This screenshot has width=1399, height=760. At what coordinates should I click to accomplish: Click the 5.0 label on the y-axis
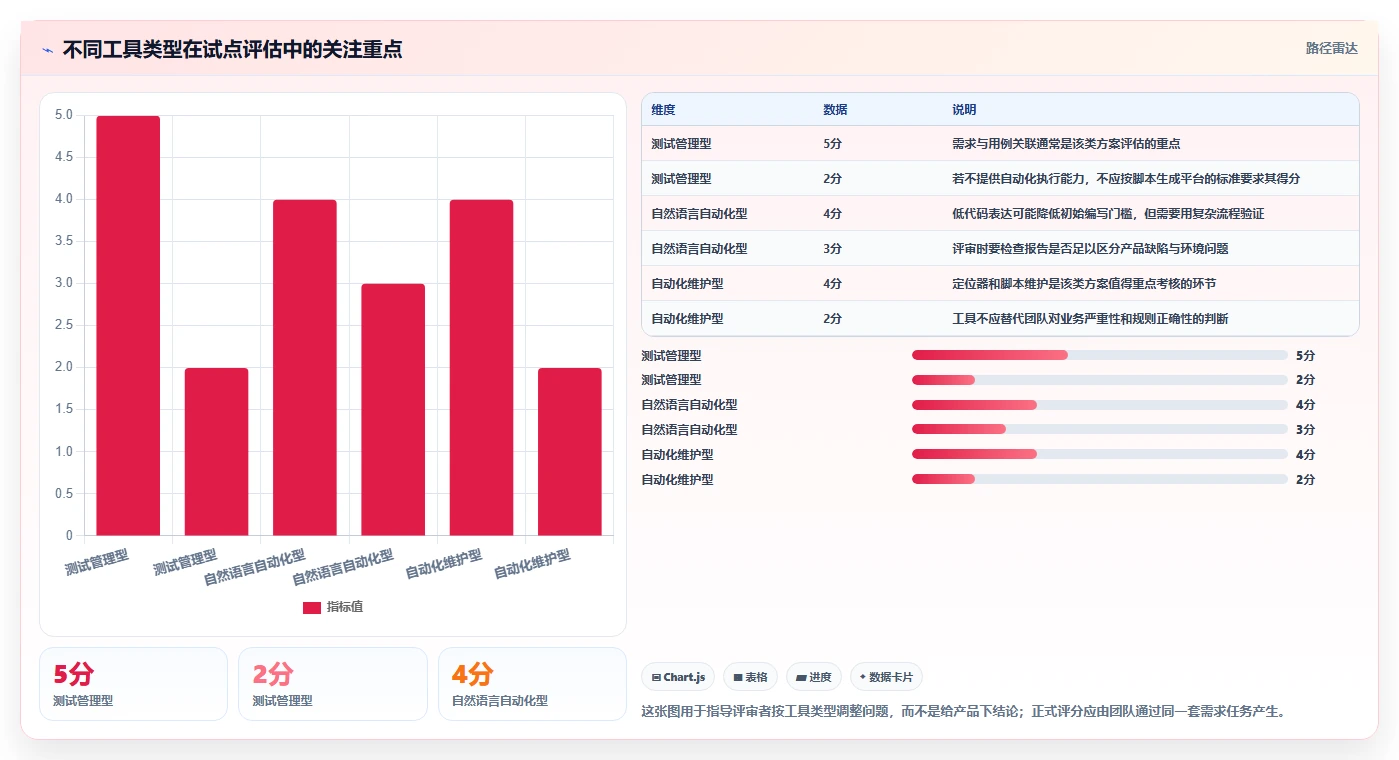(x=64, y=115)
